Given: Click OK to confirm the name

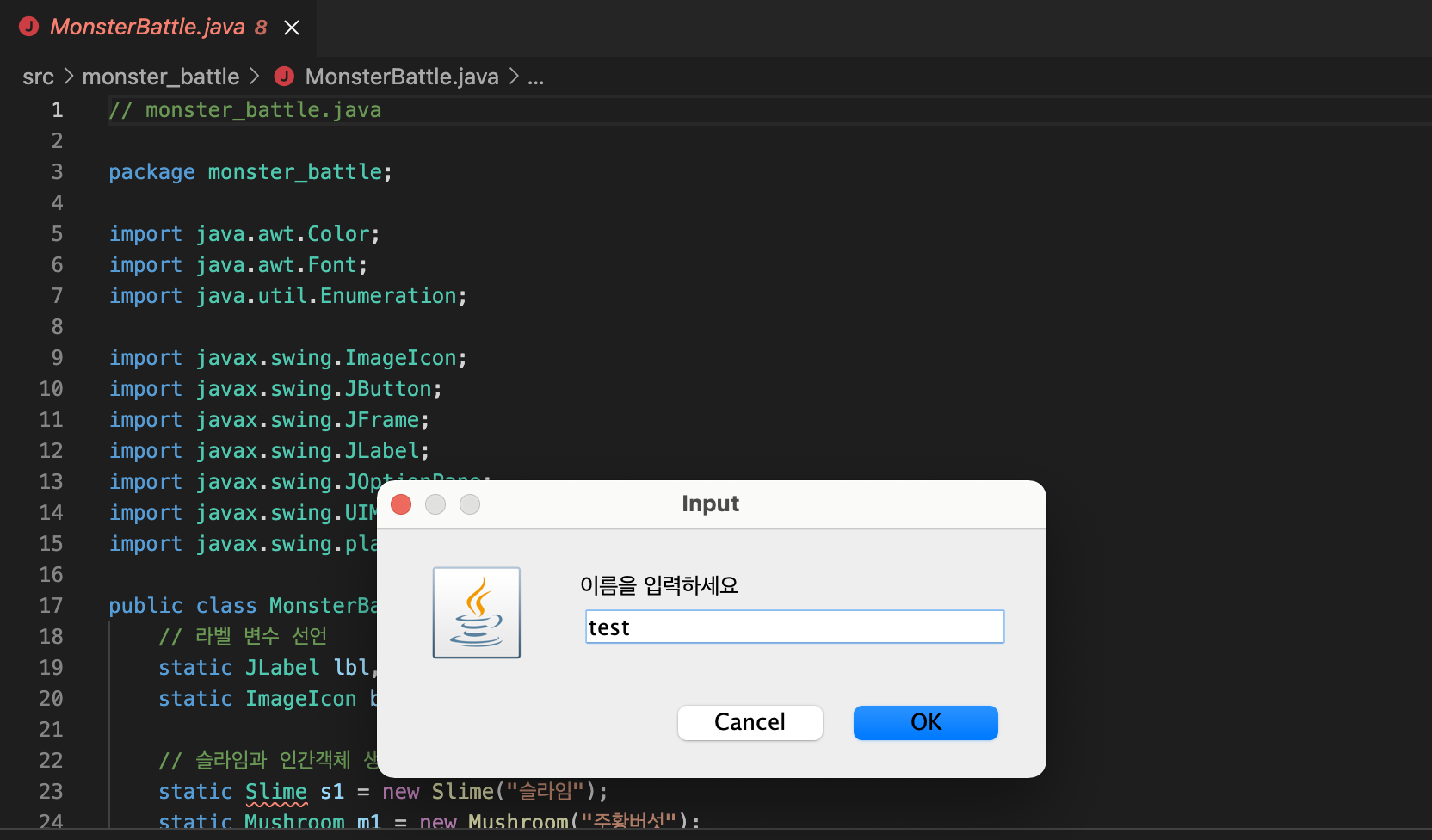Looking at the screenshot, I should point(926,722).
